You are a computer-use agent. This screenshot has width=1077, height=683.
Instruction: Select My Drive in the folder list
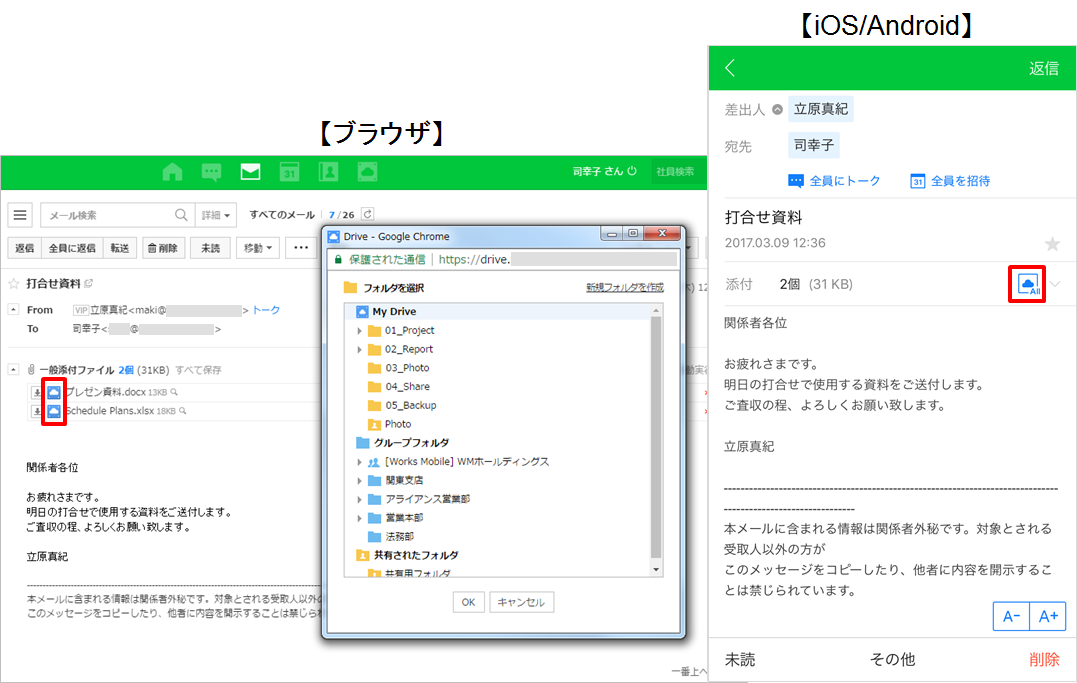(393, 312)
